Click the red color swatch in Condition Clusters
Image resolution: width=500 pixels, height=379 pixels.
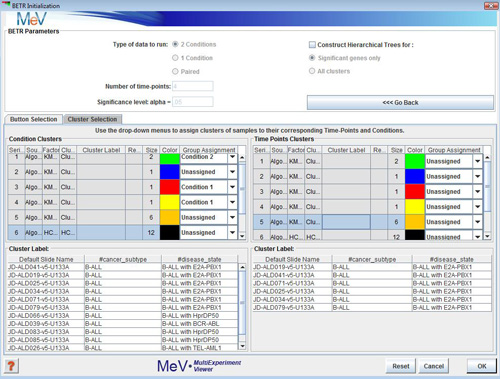(170, 187)
